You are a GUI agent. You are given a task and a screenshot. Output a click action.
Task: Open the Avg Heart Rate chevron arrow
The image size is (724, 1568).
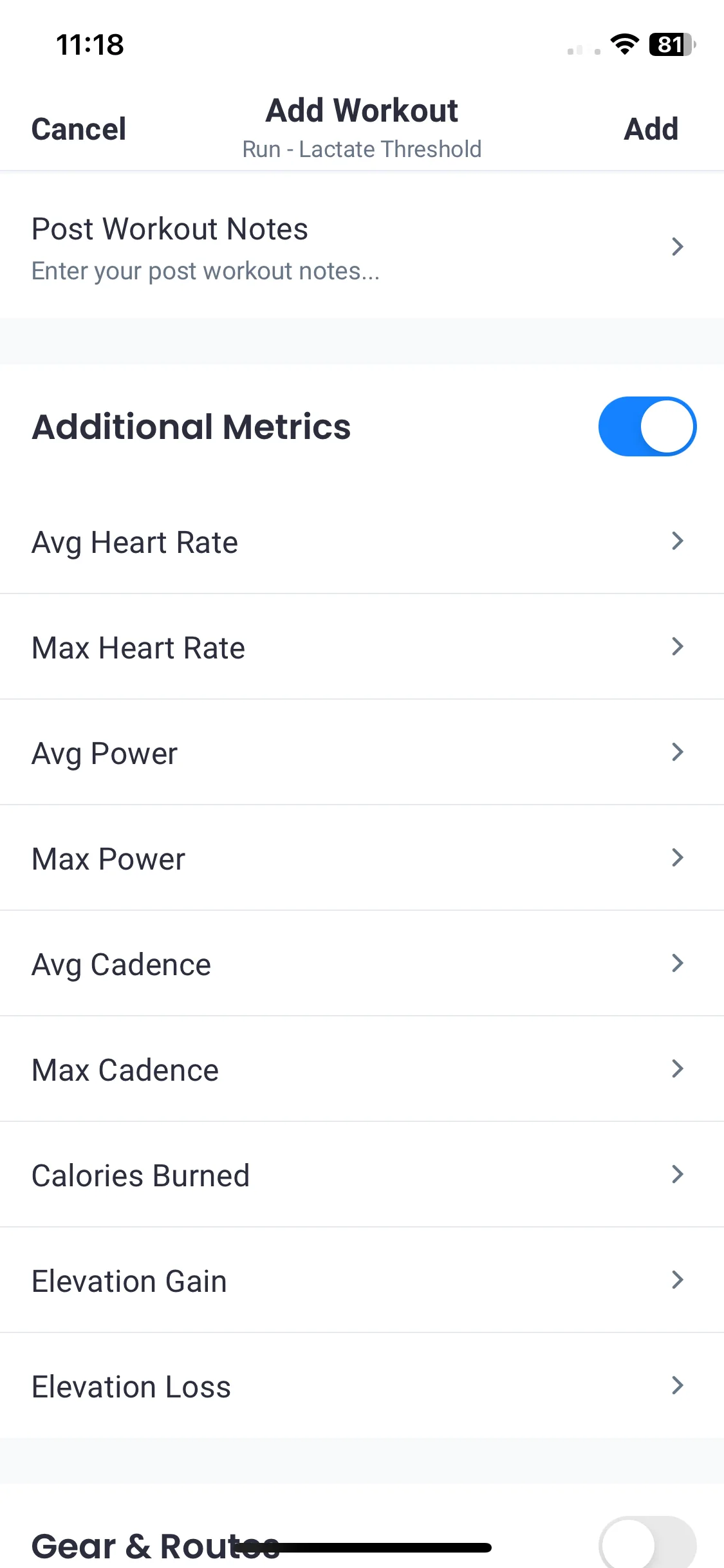[x=677, y=541]
